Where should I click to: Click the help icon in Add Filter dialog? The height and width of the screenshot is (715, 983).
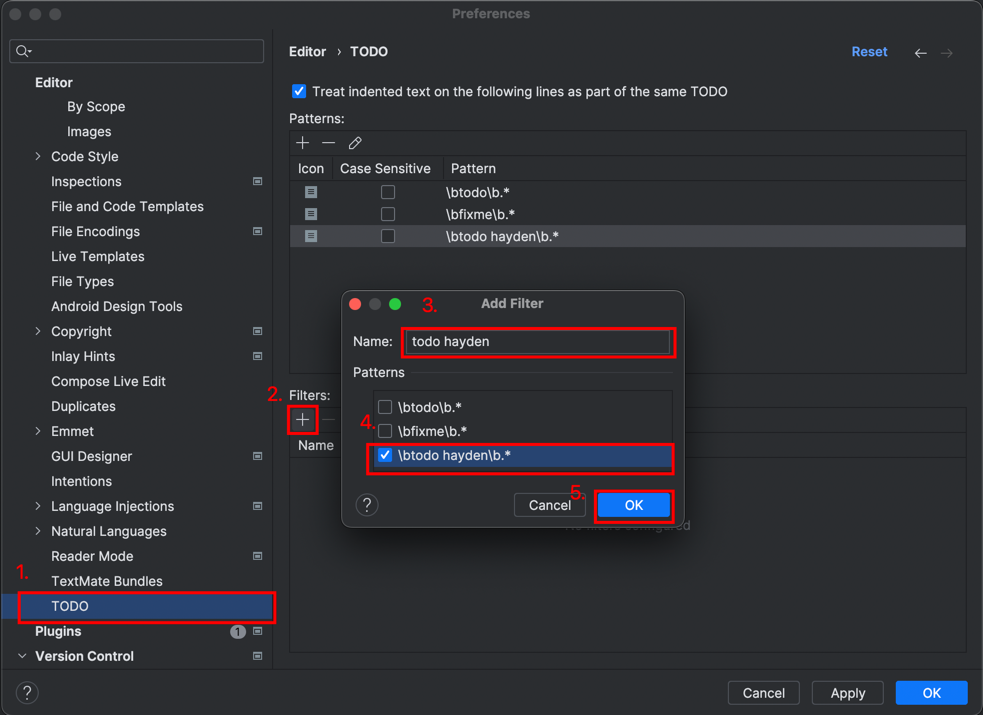(367, 505)
